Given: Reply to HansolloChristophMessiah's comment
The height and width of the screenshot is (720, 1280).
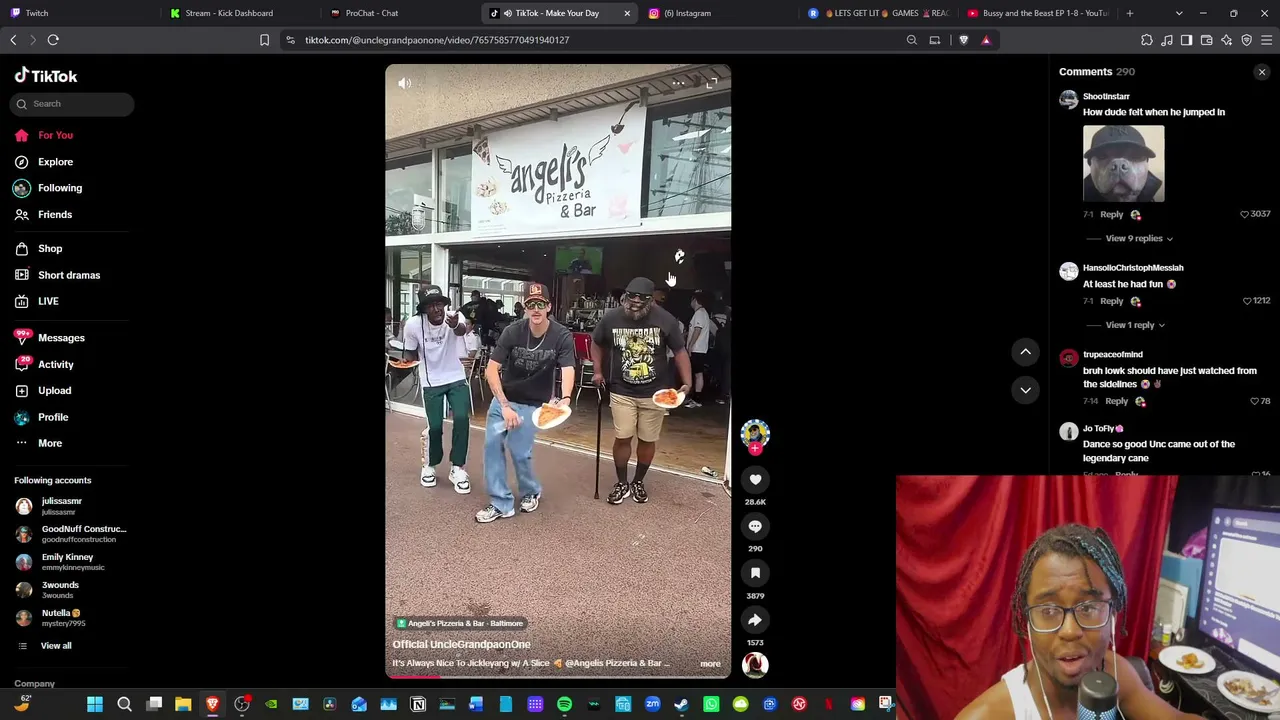Looking at the screenshot, I should (1111, 301).
